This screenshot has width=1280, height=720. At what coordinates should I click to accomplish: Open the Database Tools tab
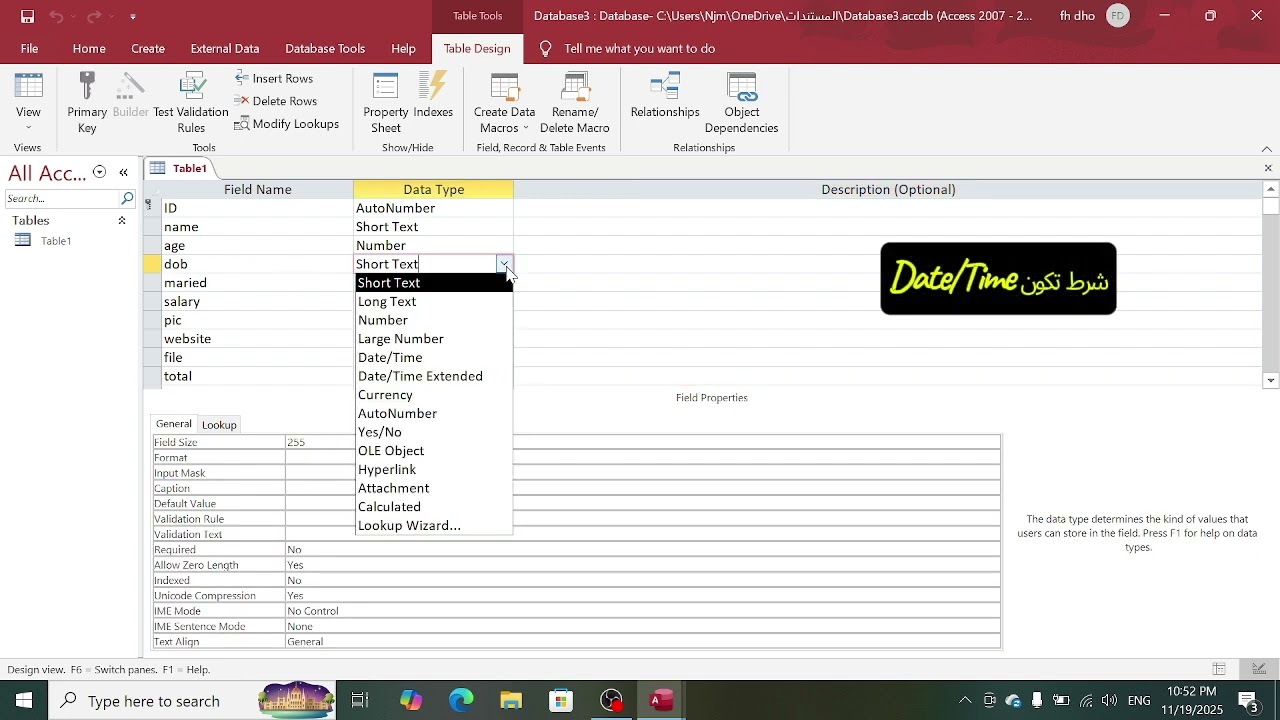325,48
